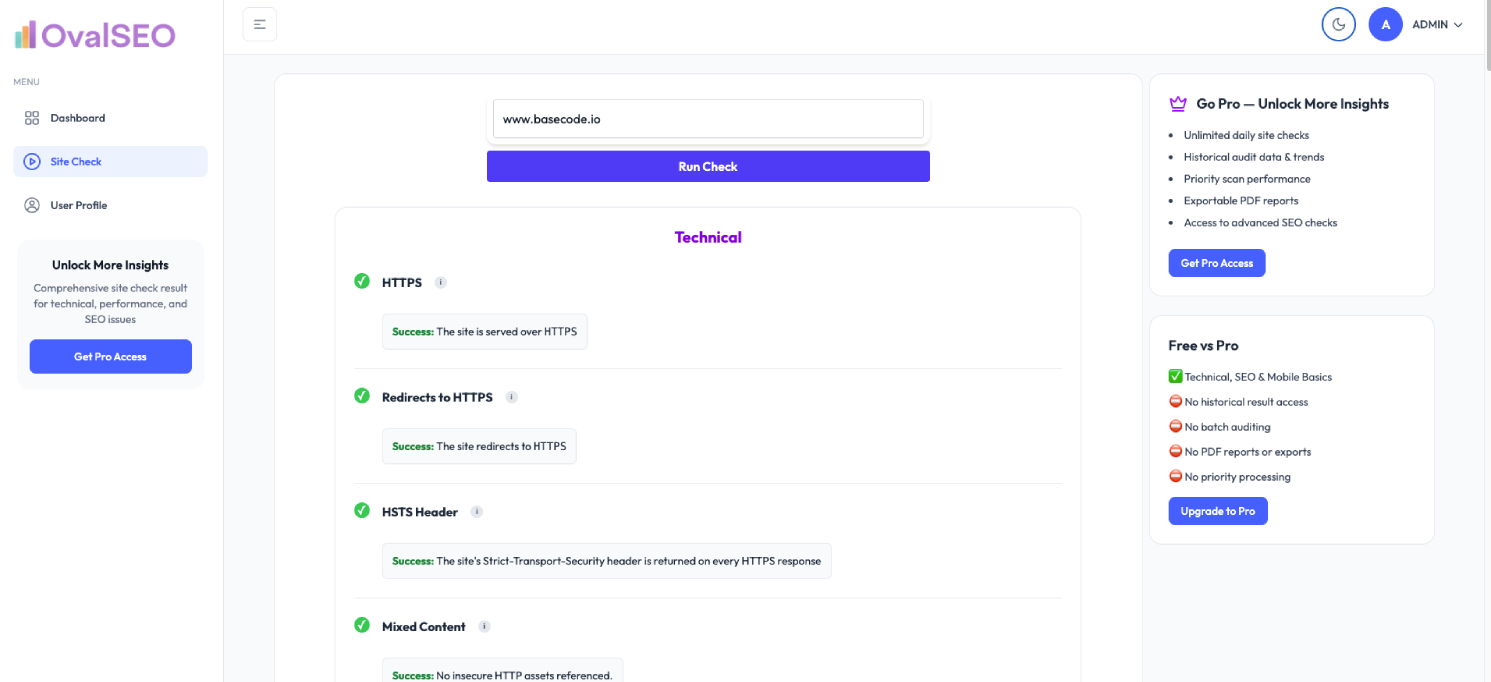Show info for Mixed Content check

pos(485,627)
